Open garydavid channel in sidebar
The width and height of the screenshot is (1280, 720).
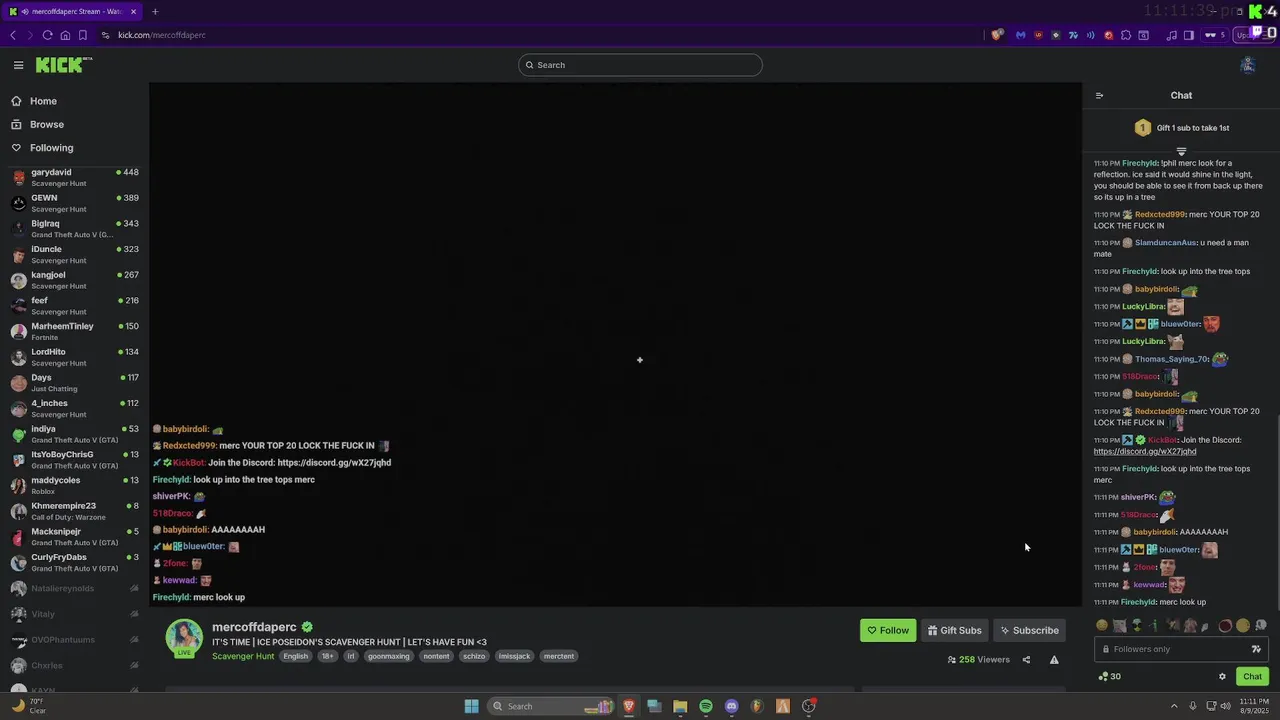coord(75,177)
